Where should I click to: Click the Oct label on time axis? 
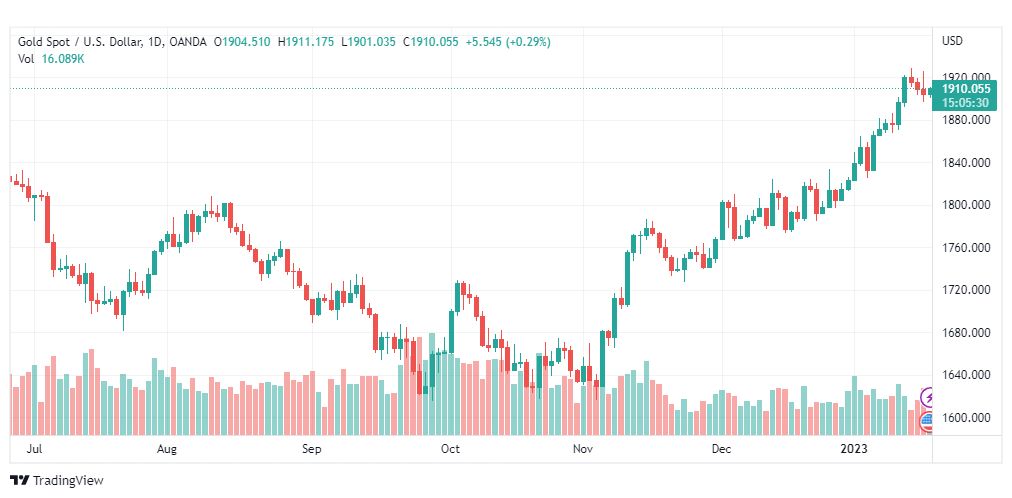(x=450, y=448)
